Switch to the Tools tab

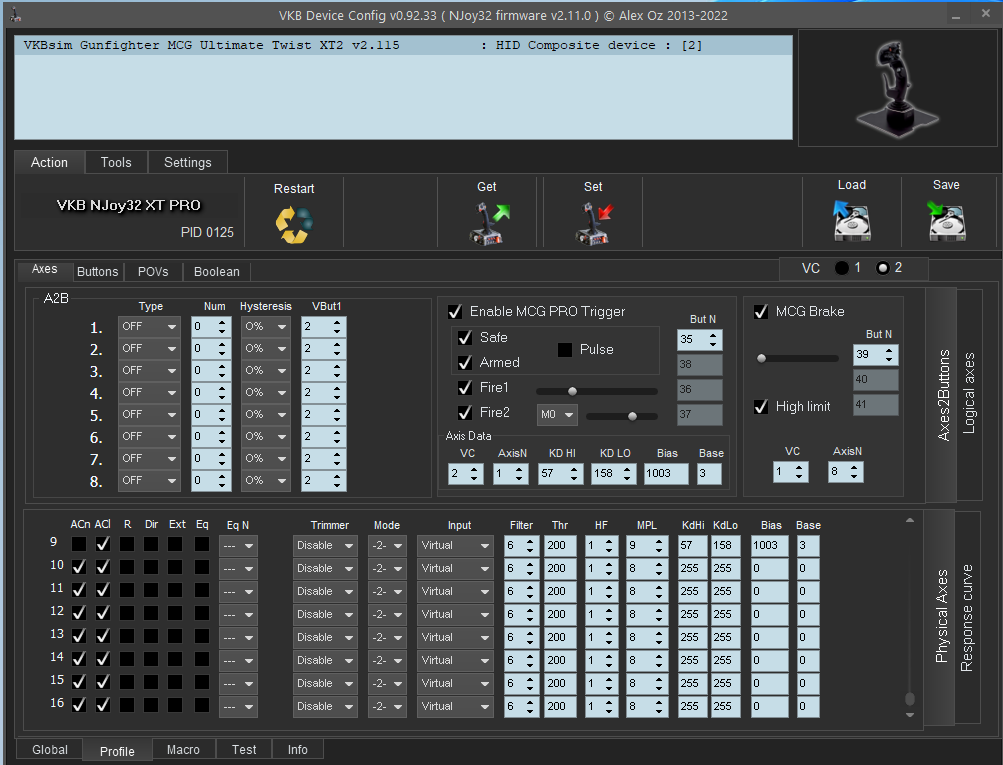coord(116,162)
